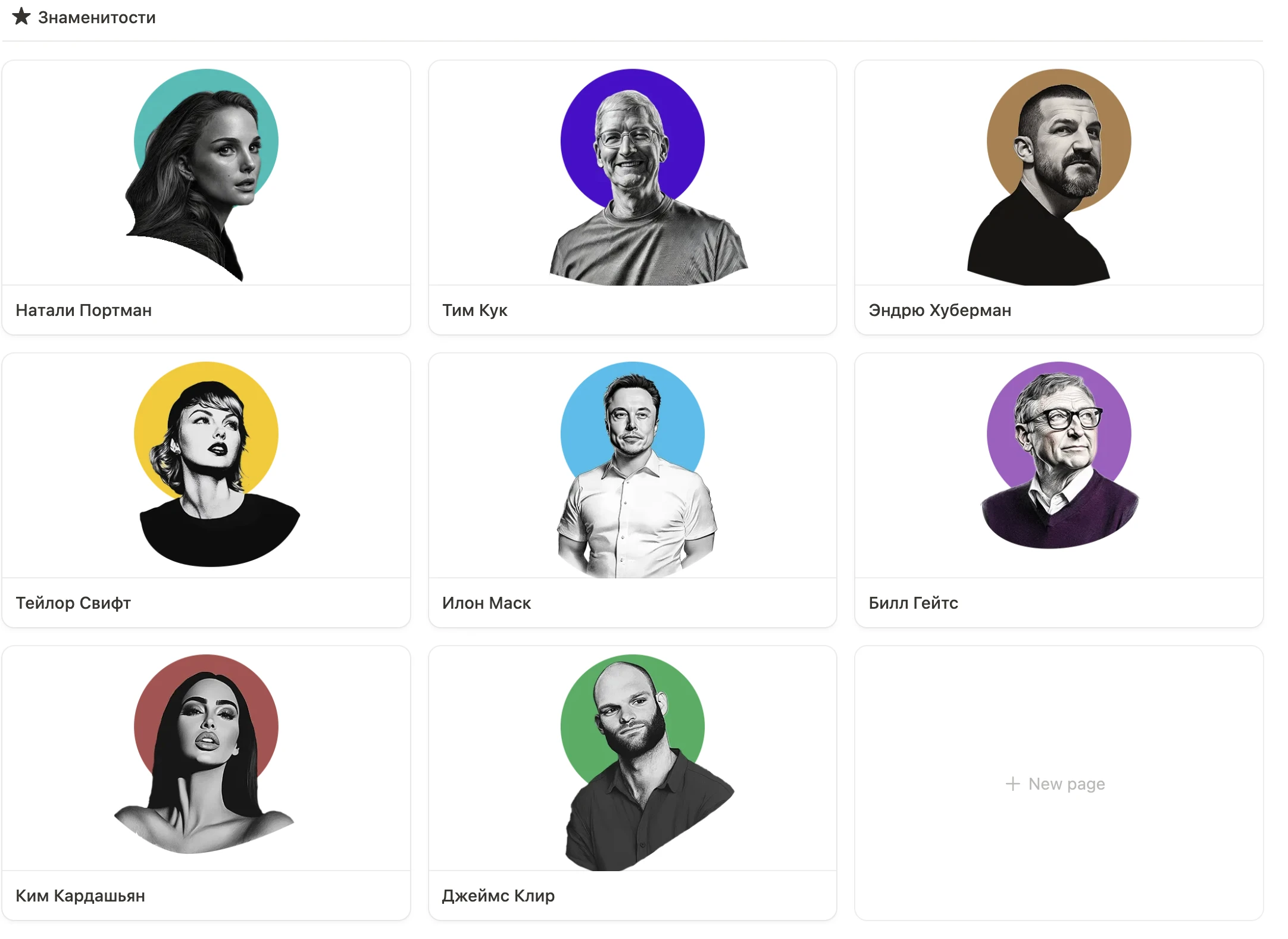Viewport: 1288px width, 939px height.
Task: Click the Джеймс Клир title text
Action: click(499, 896)
